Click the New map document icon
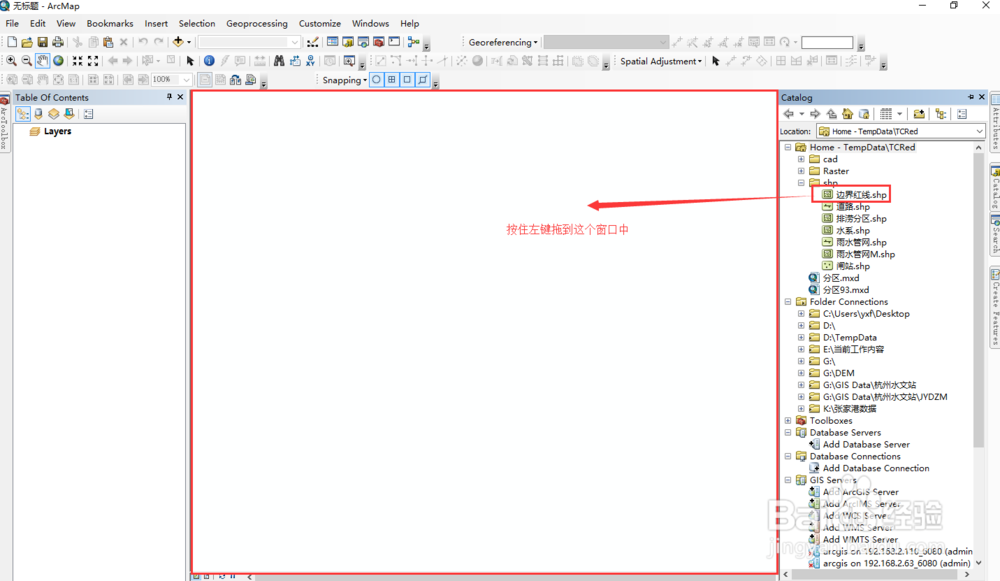1000x581 pixels. [11, 42]
